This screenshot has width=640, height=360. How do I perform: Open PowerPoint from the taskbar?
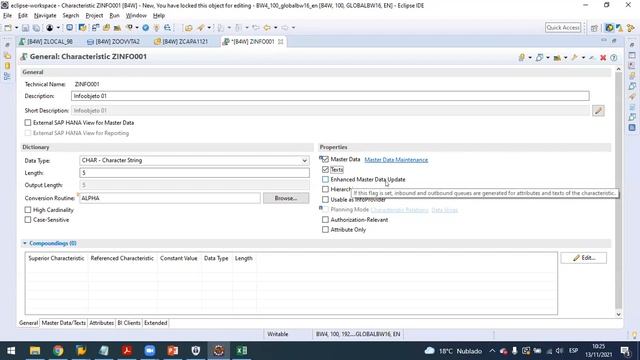pyautogui.click(x=173, y=351)
